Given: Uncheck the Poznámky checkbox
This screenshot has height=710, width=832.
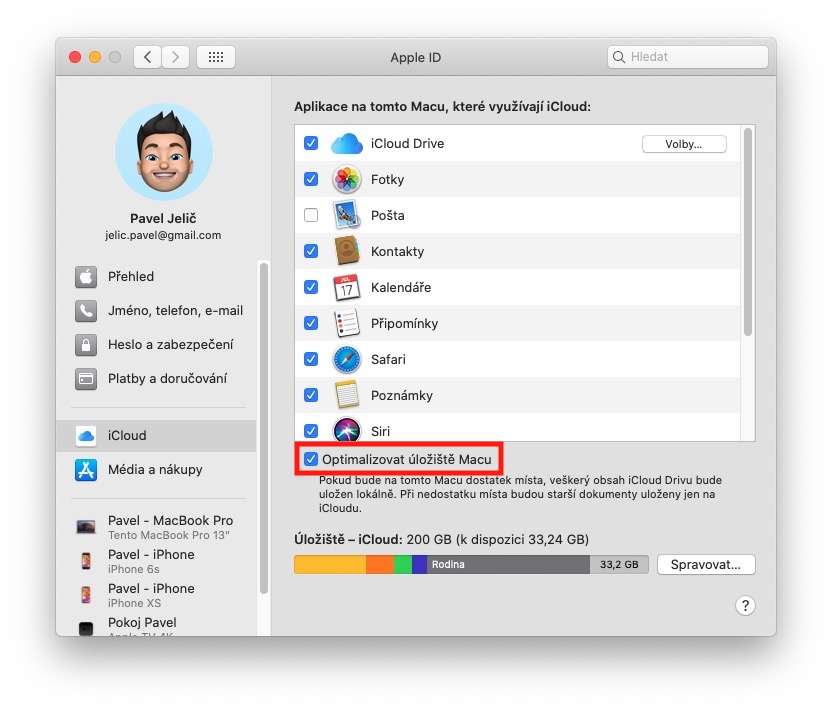Looking at the screenshot, I should pos(311,395).
